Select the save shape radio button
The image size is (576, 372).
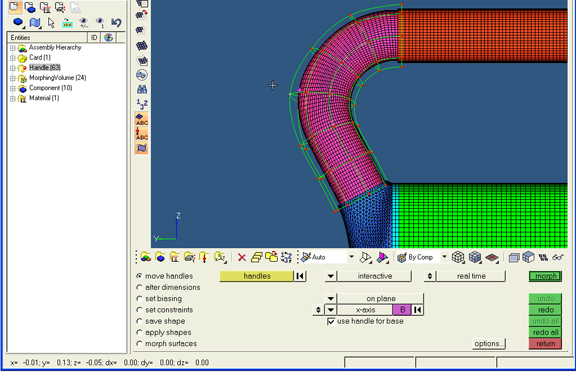139,321
